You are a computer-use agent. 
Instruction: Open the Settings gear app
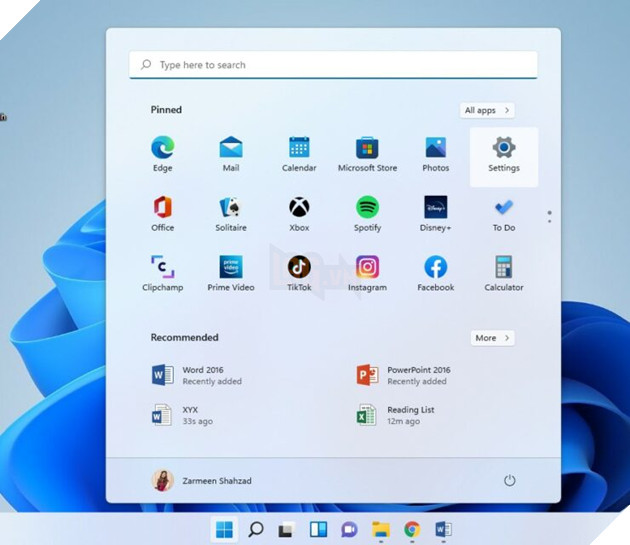point(504,157)
